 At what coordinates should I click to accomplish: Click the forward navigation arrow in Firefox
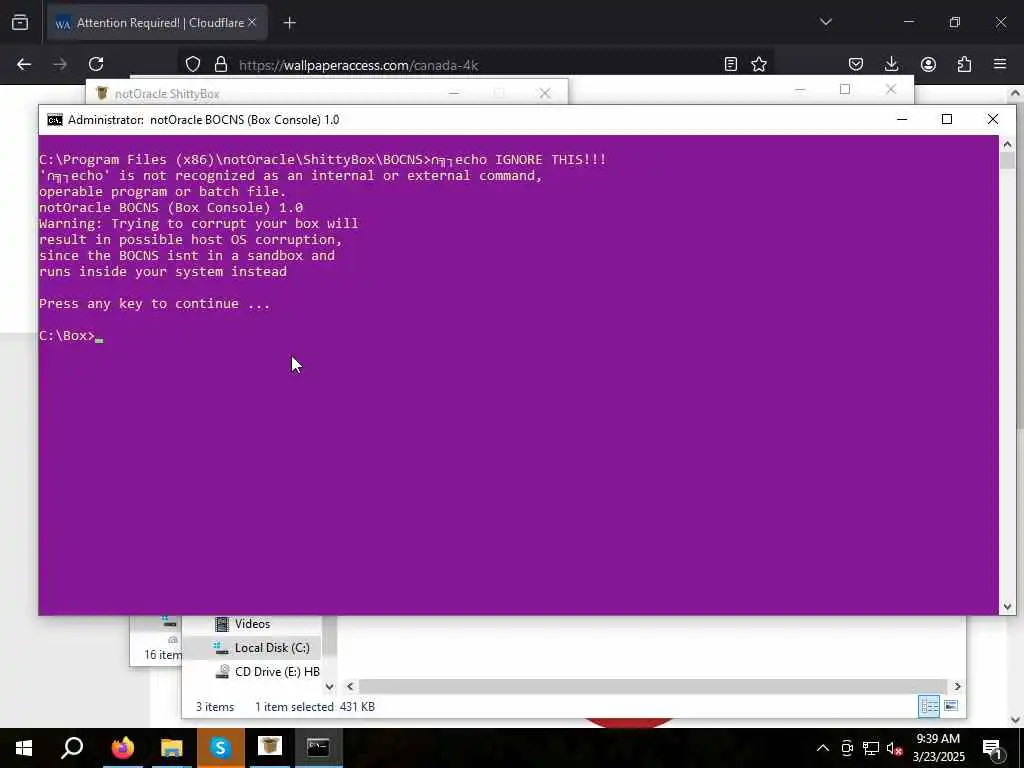tap(60, 64)
